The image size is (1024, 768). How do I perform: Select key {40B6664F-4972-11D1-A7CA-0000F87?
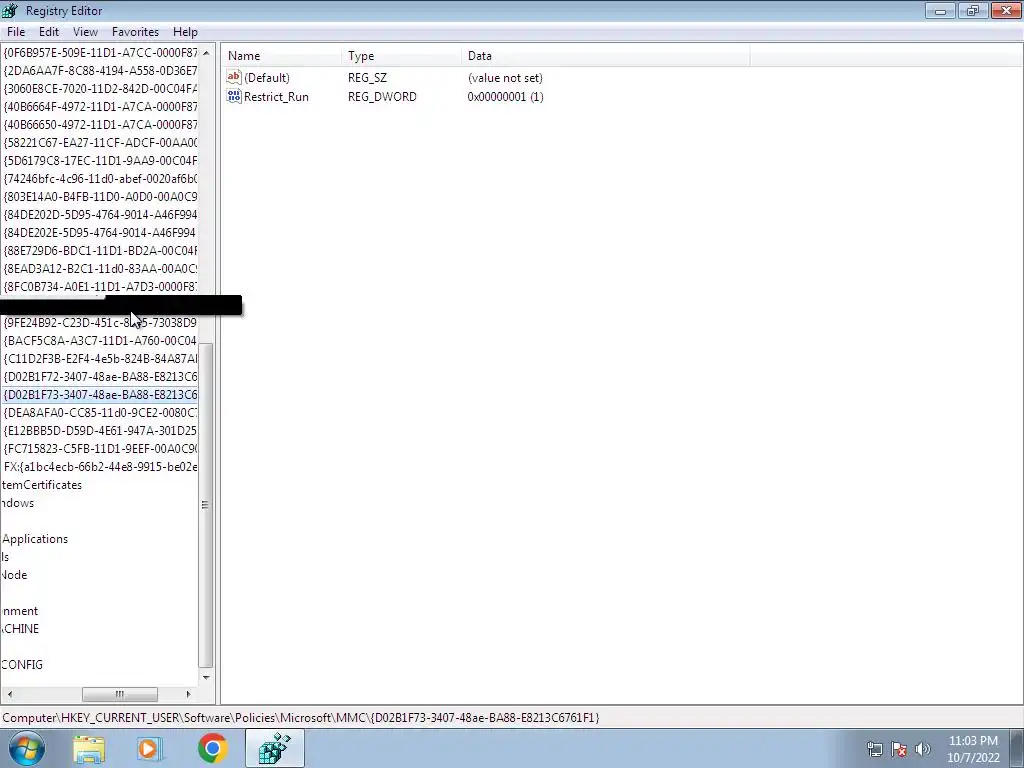tap(100, 106)
